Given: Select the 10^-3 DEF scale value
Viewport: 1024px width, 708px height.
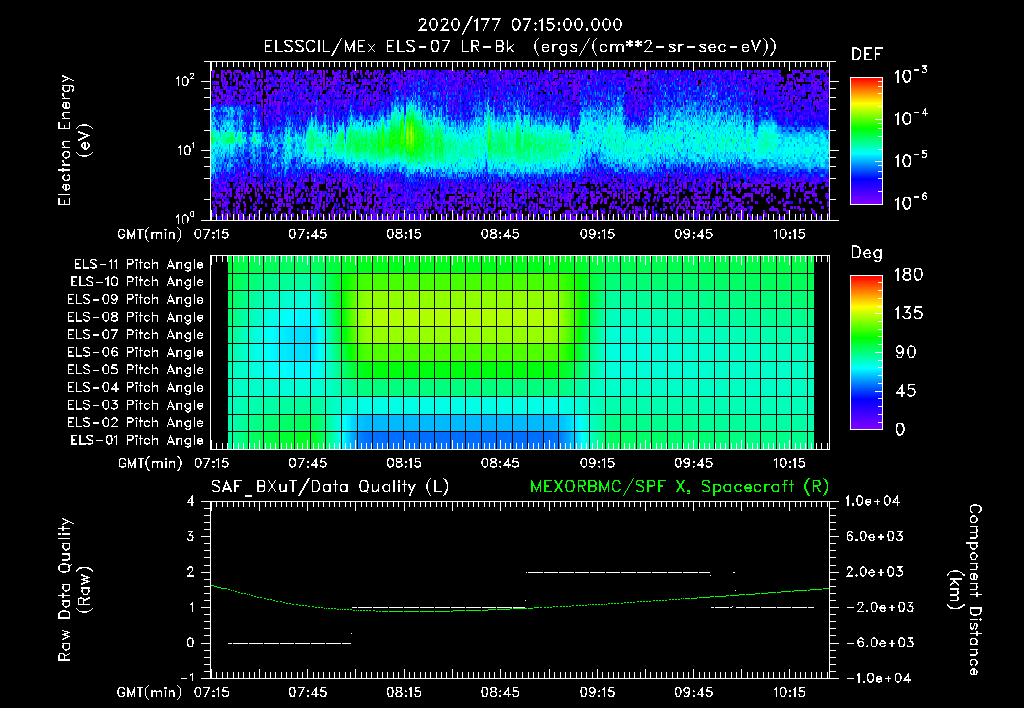Looking at the screenshot, I should [910, 76].
